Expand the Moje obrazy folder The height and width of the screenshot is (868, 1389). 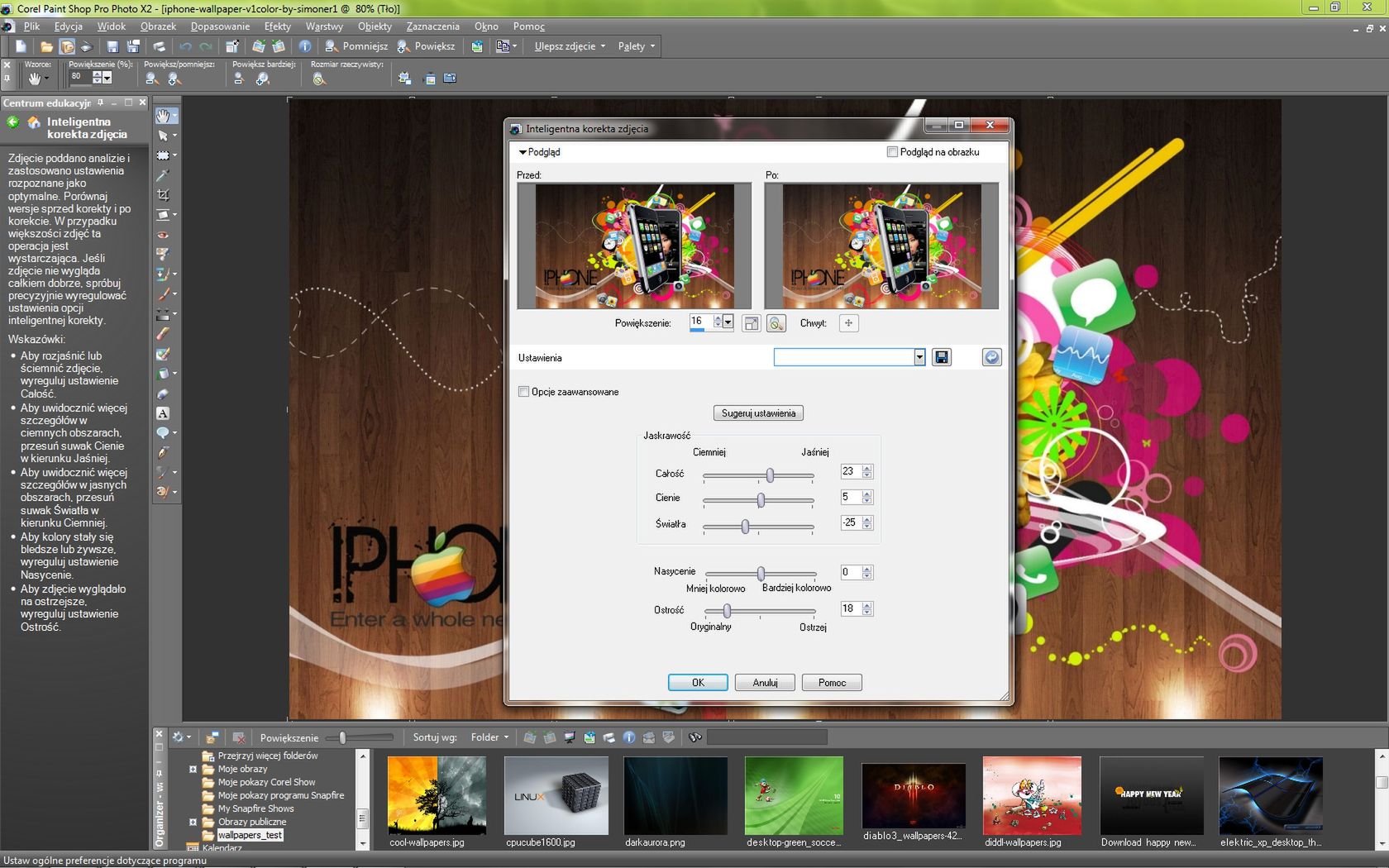click(x=193, y=769)
